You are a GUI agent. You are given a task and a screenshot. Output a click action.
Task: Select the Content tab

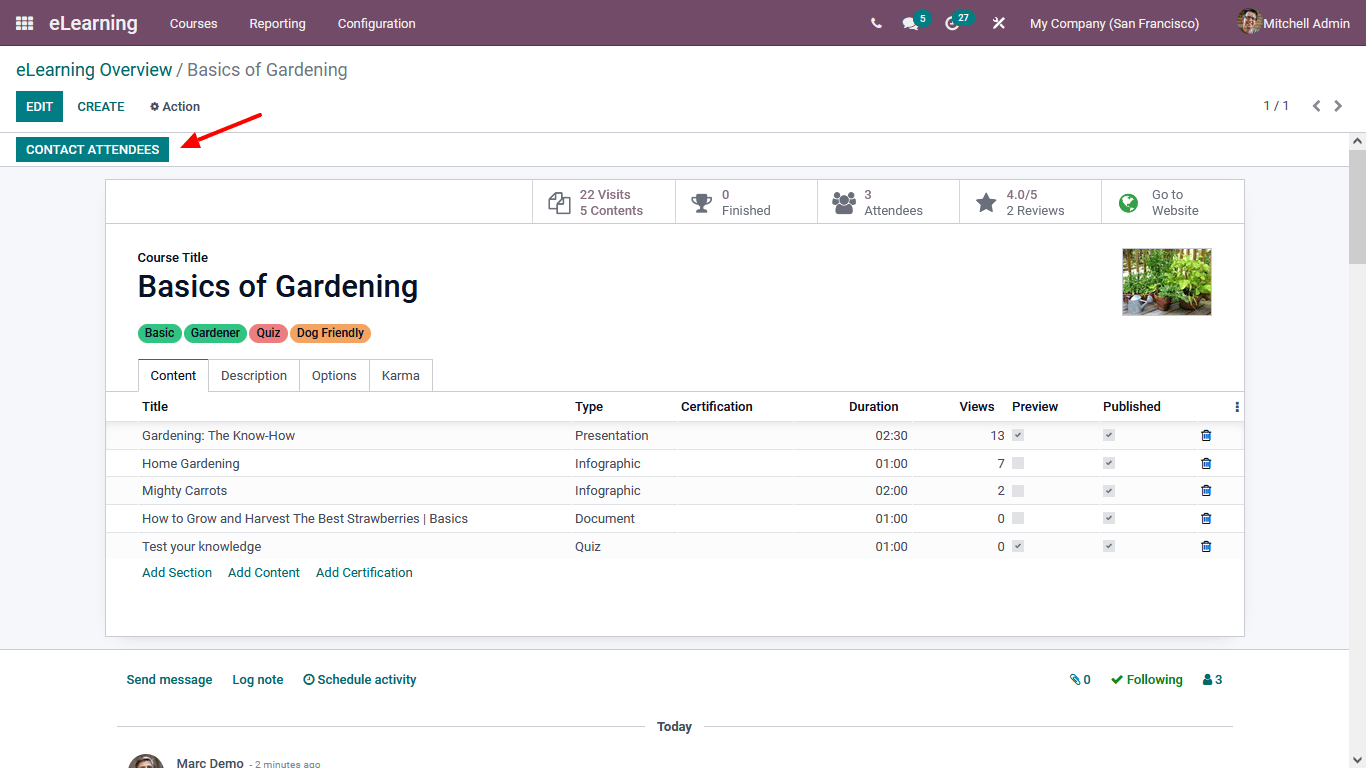173,376
